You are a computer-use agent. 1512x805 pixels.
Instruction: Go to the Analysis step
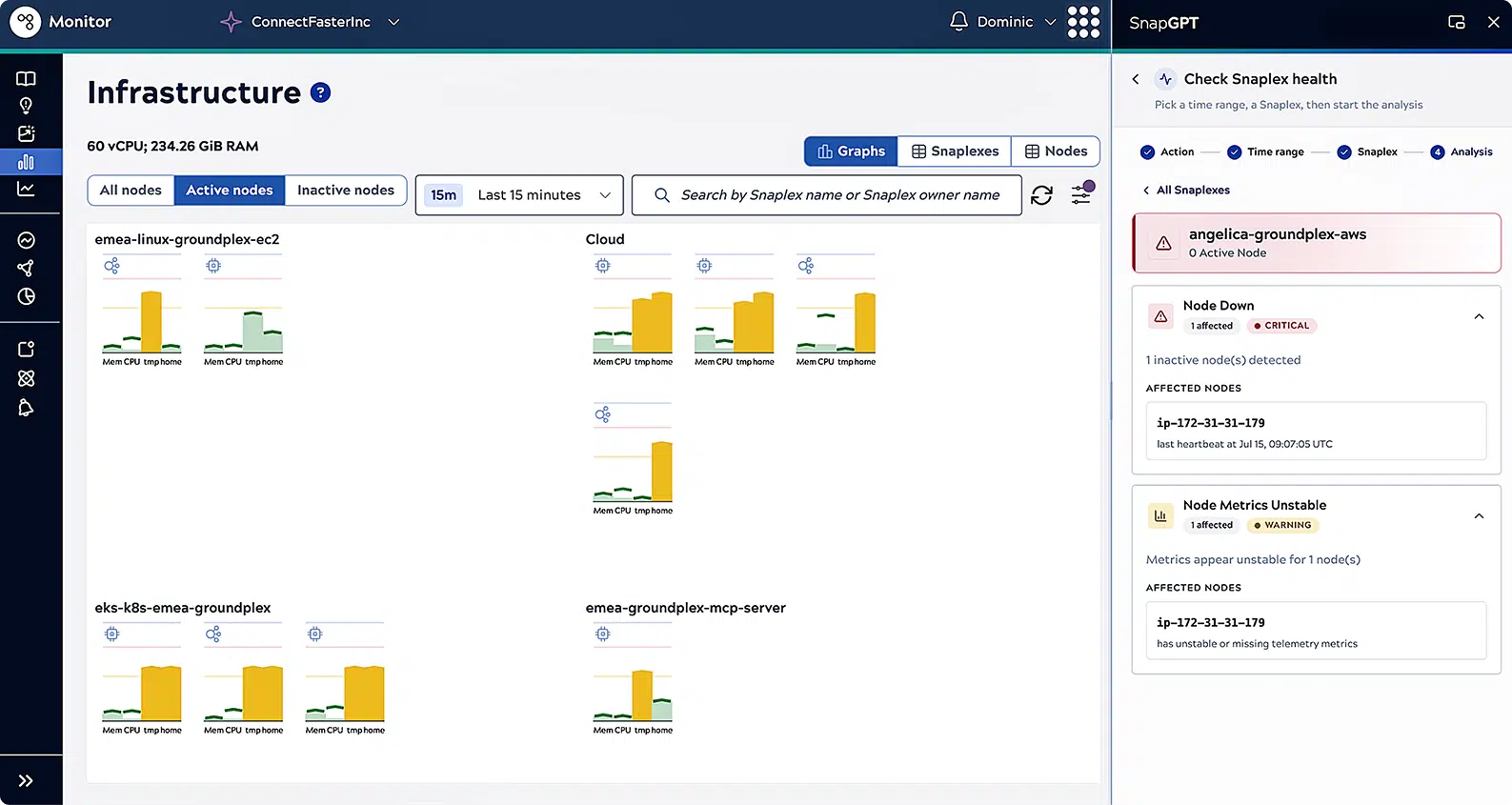tap(1462, 152)
